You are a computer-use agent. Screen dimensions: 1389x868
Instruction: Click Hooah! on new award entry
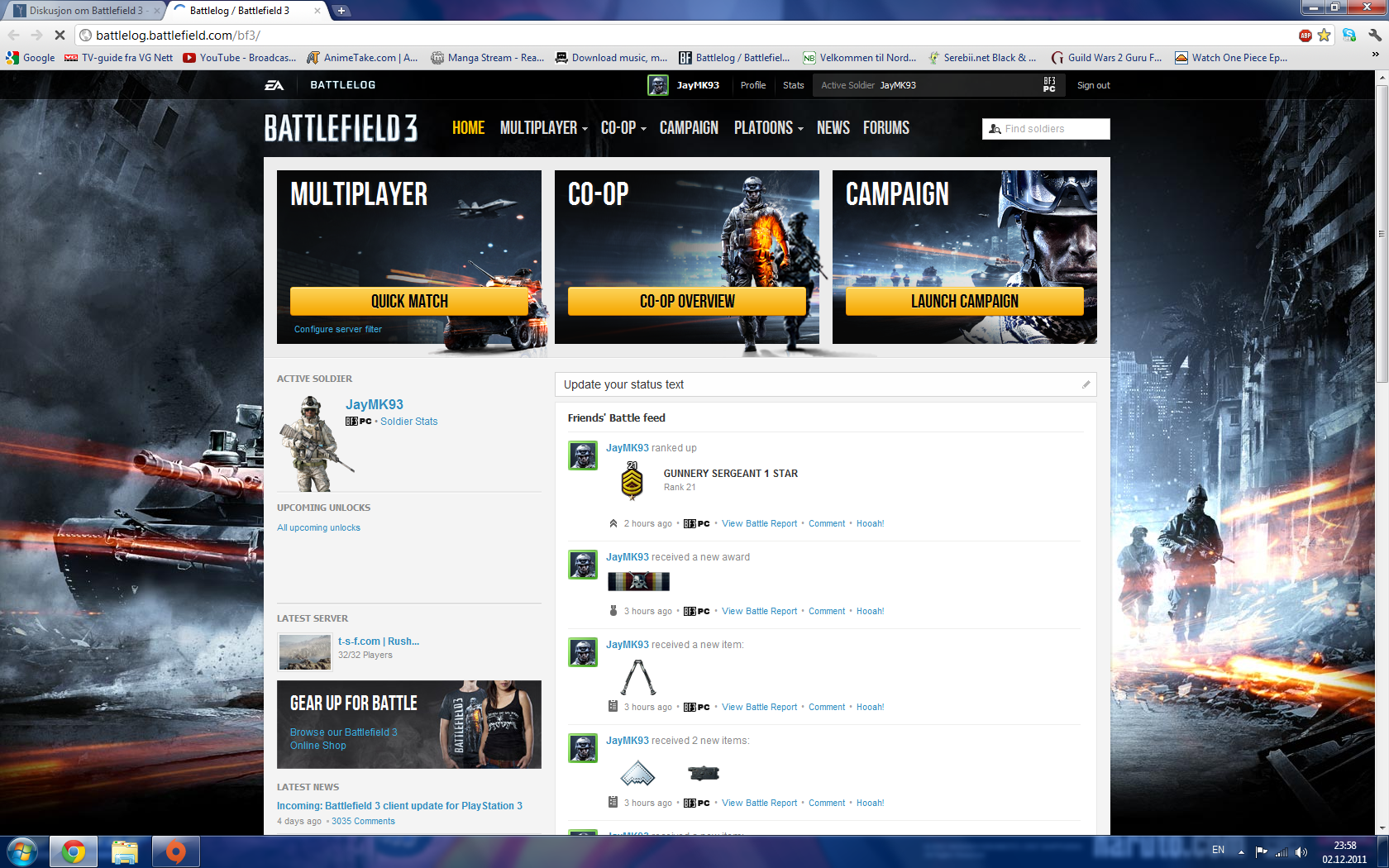pyautogui.click(x=870, y=612)
